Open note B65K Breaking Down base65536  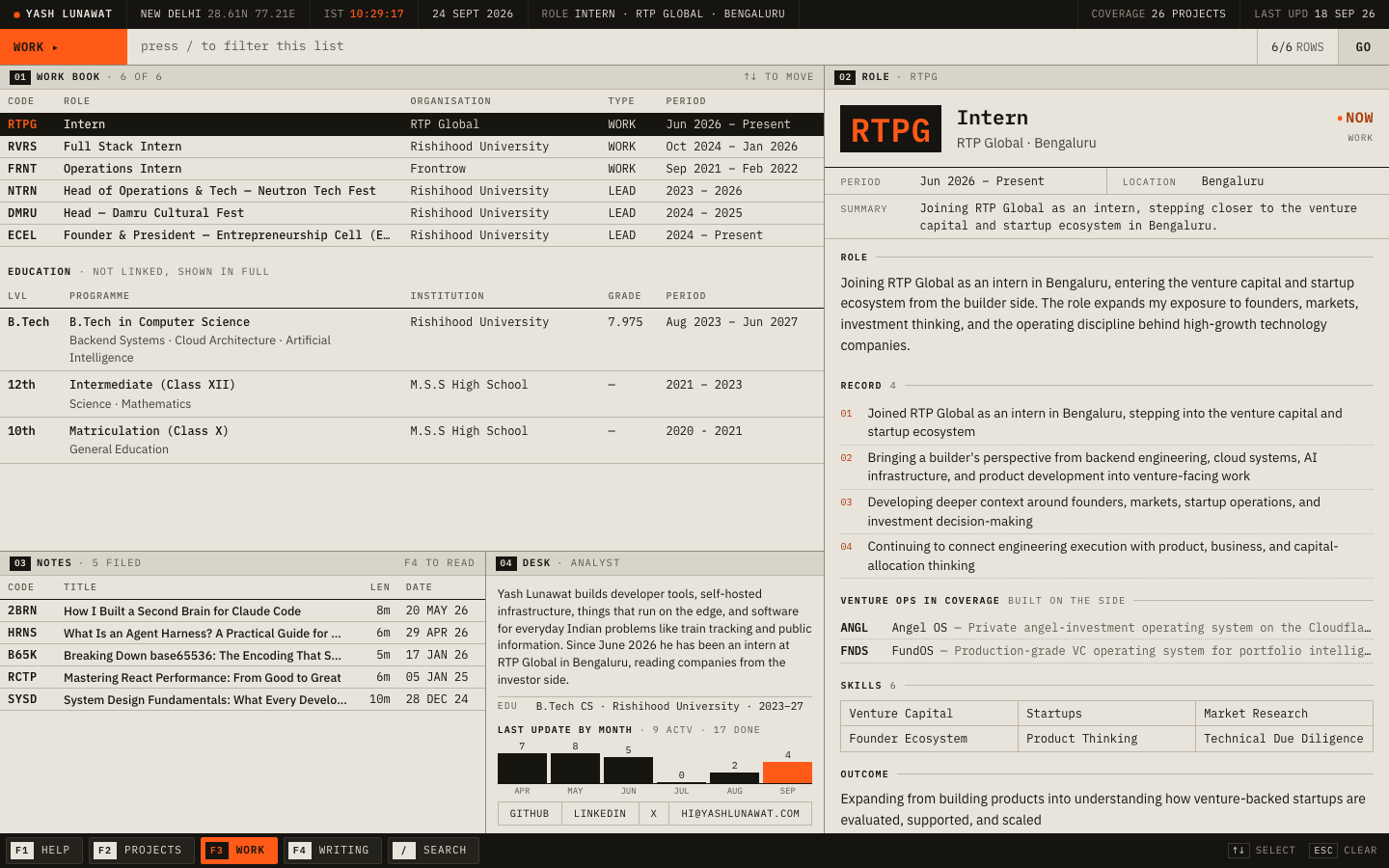coord(242,655)
